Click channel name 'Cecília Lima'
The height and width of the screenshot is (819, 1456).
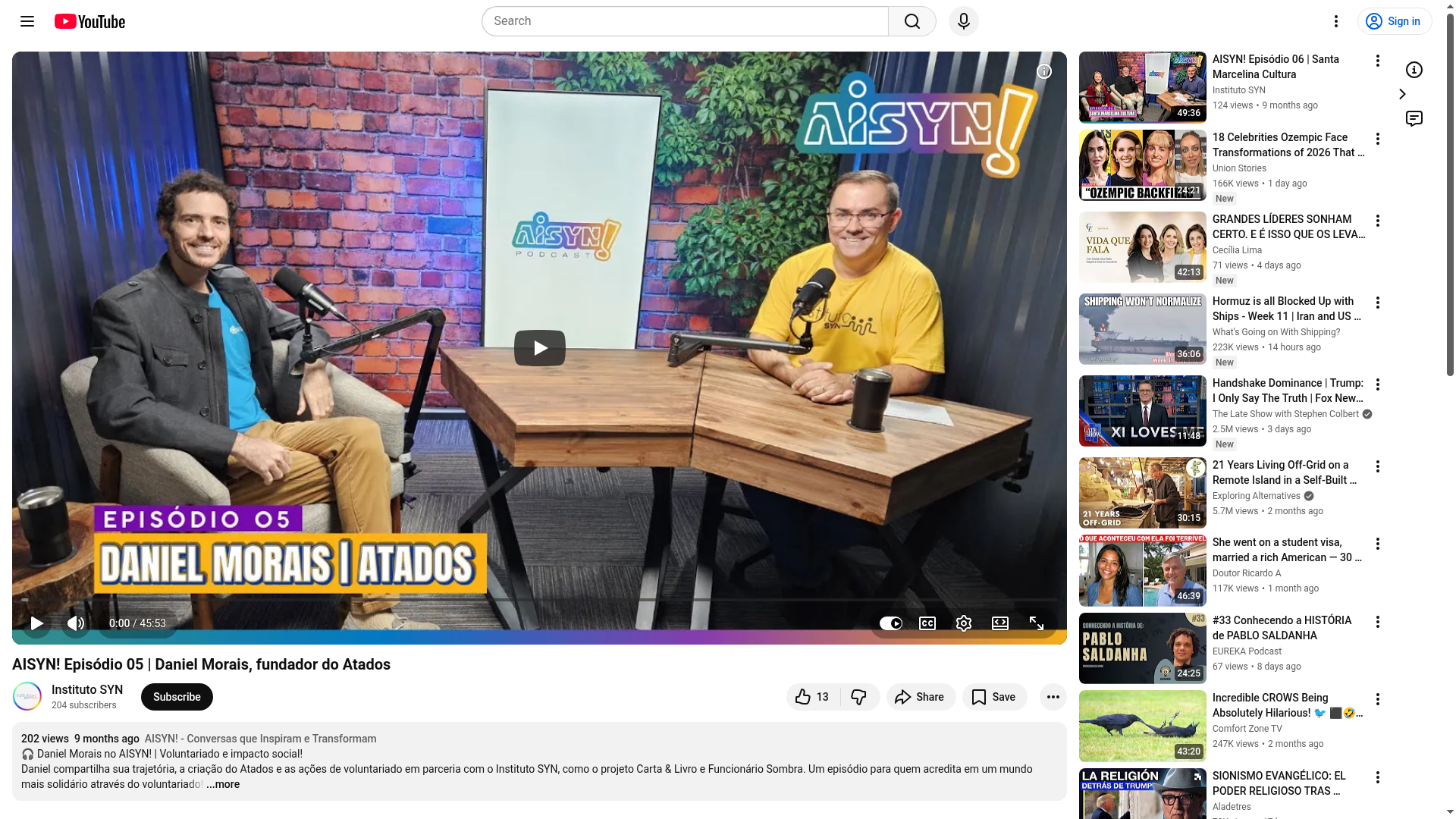pos(1237,250)
